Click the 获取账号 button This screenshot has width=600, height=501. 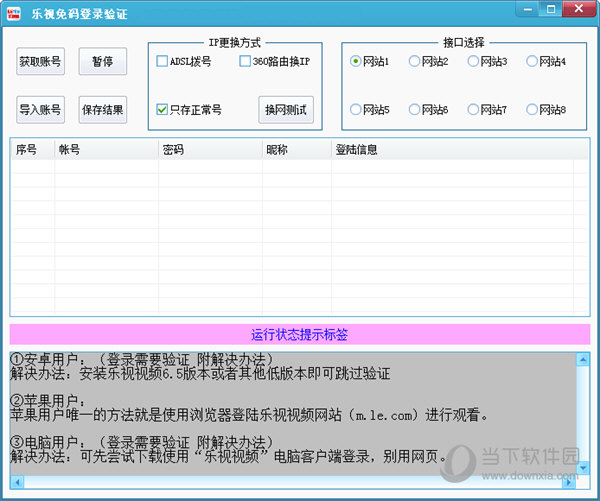tap(40, 61)
